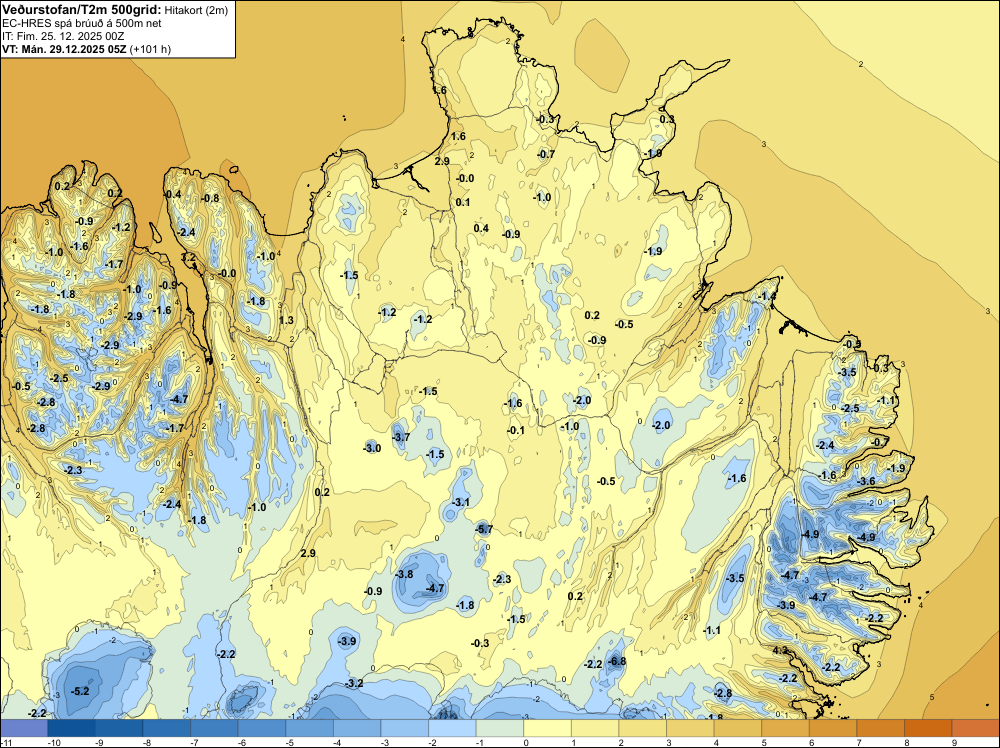Click the legend scale label -11

pos(5,742)
